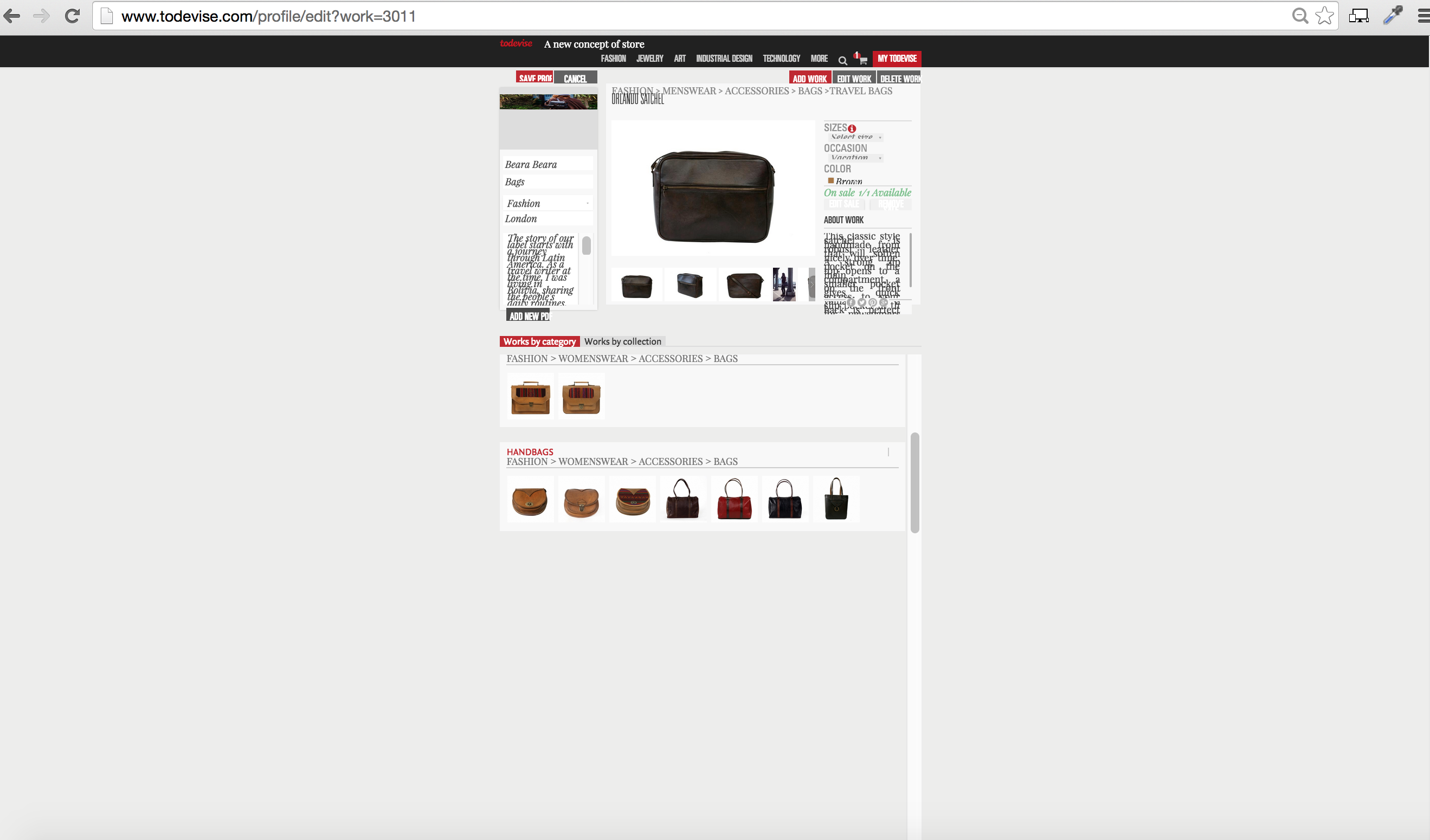Click the London location field
The width and height of the screenshot is (1430, 840).
click(x=547, y=218)
